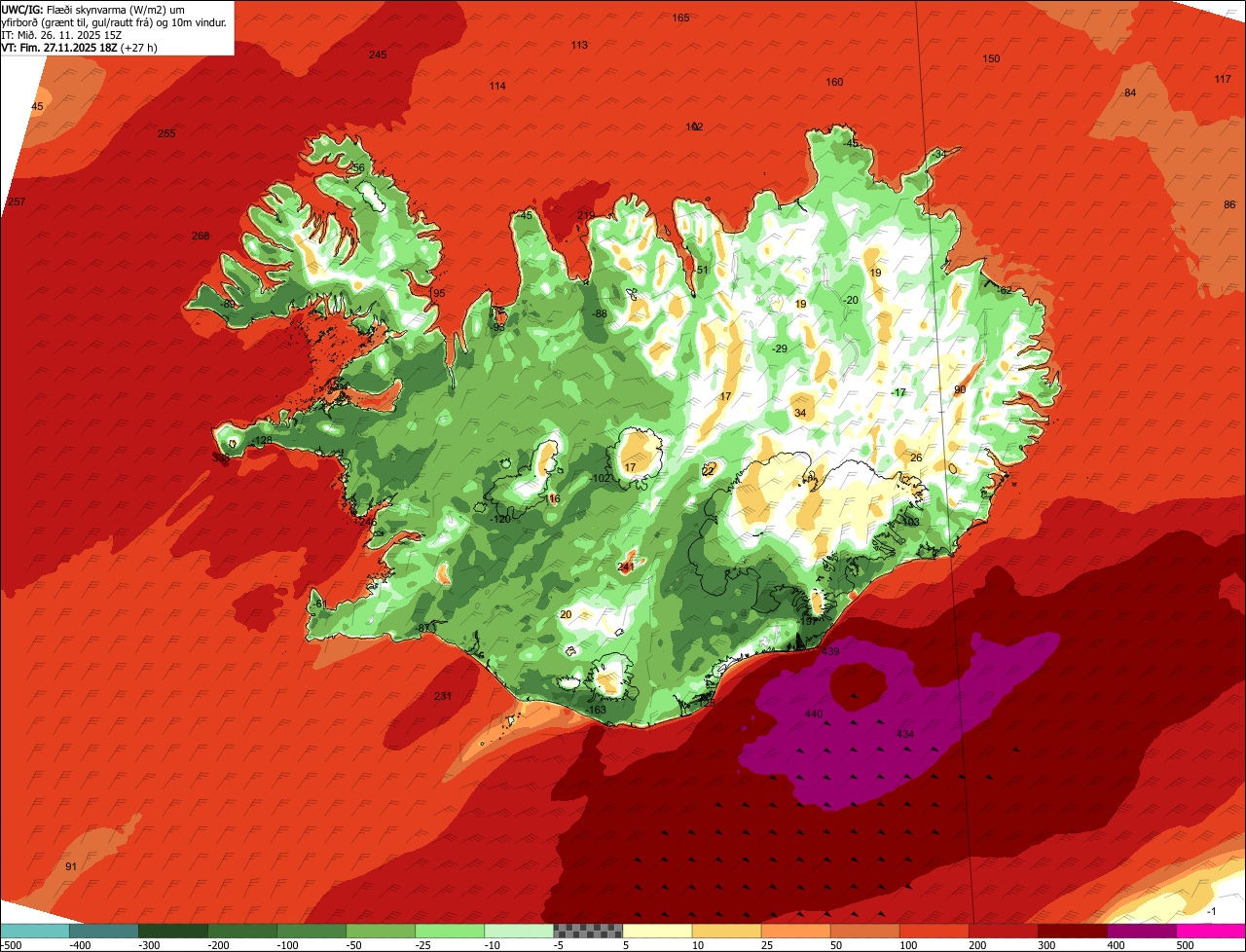Click the map value "439"
The image size is (1246, 952).
coord(830,651)
